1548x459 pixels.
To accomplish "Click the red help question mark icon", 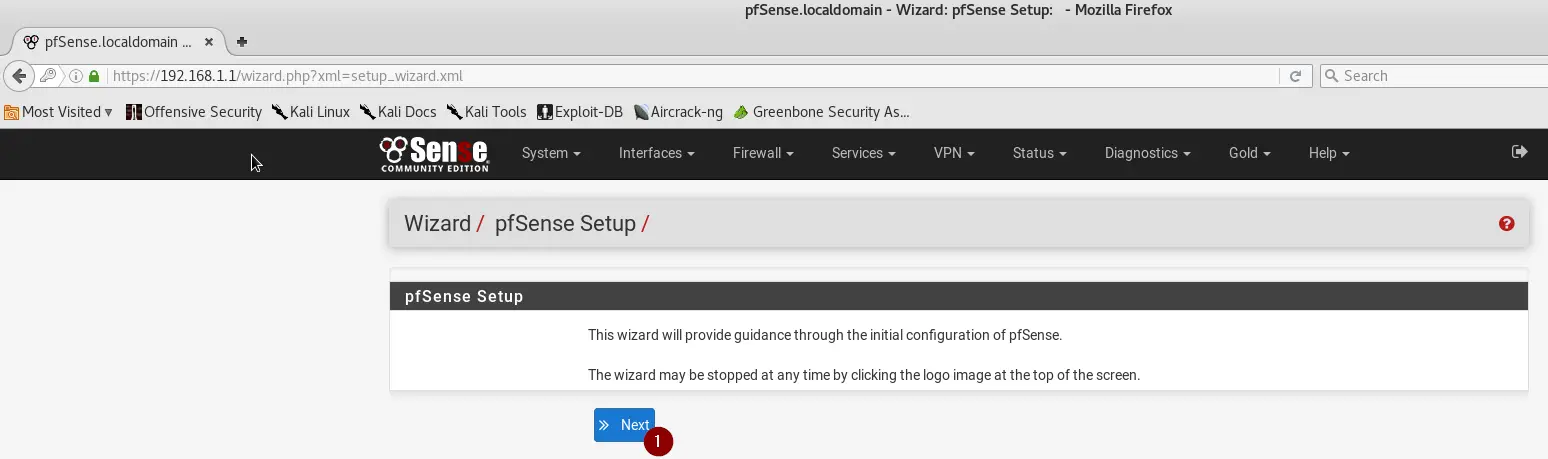I will [x=1506, y=224].
